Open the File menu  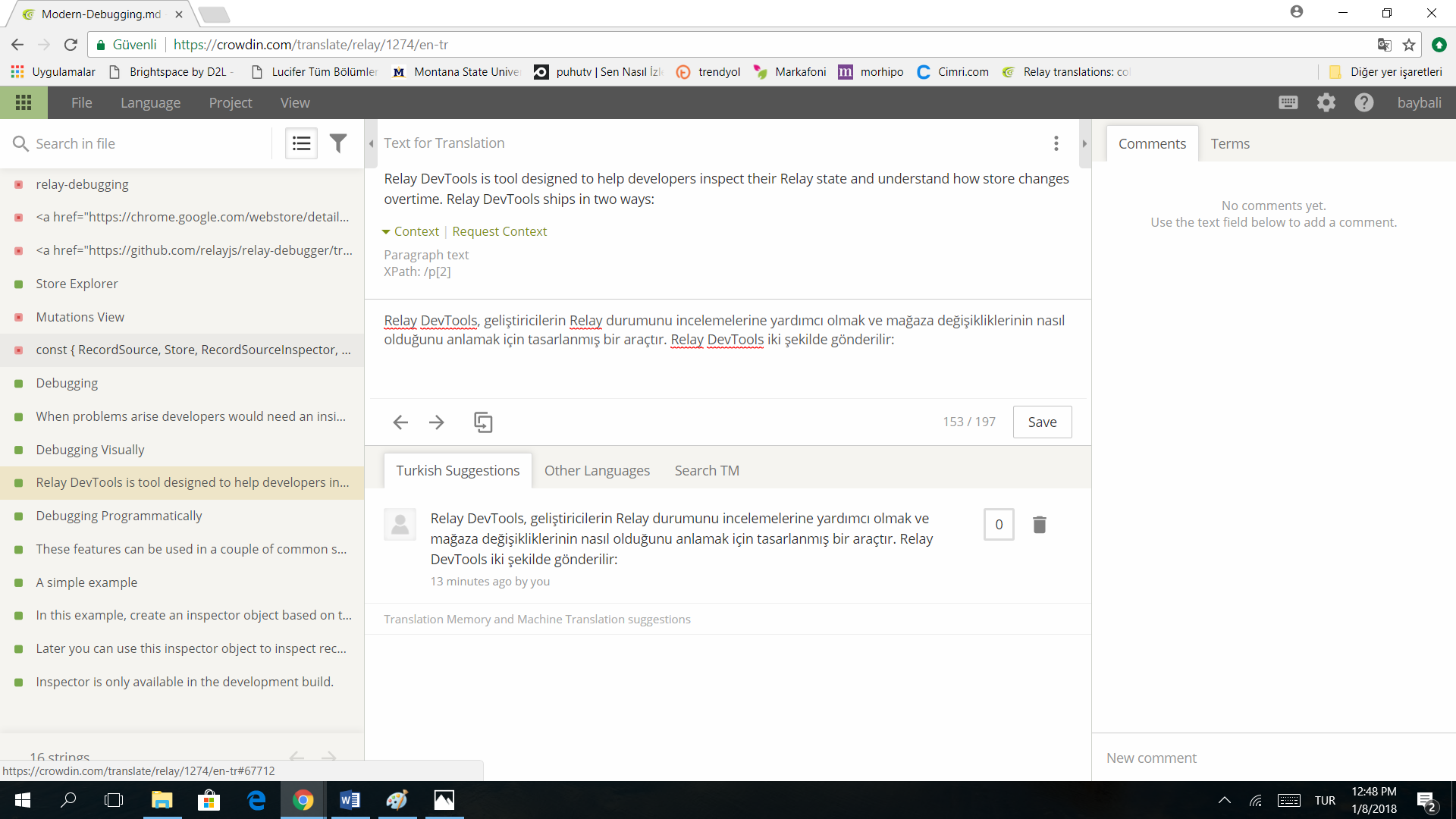coord(81,102)
